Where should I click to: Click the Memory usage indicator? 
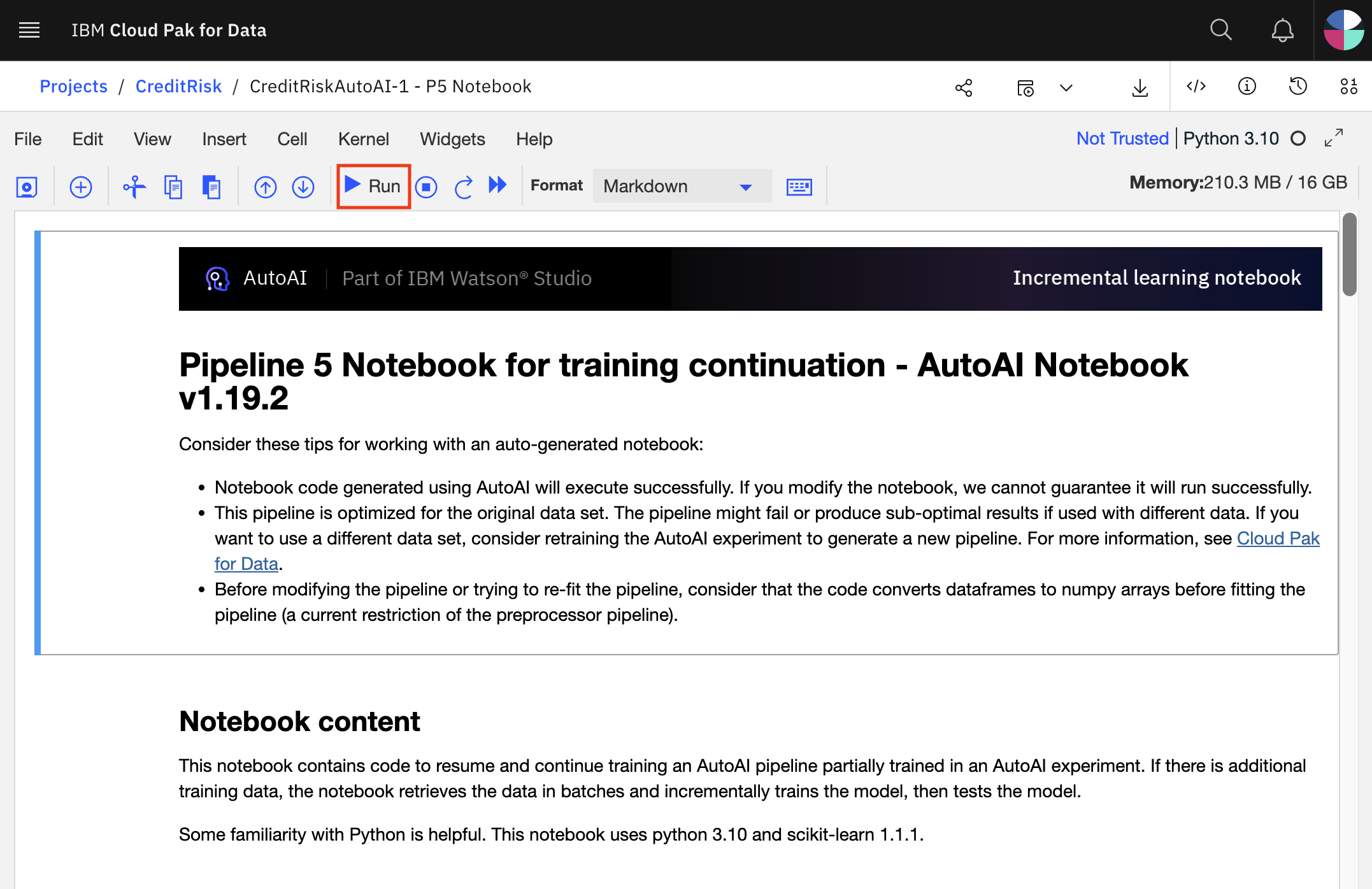click(1238, 183)
